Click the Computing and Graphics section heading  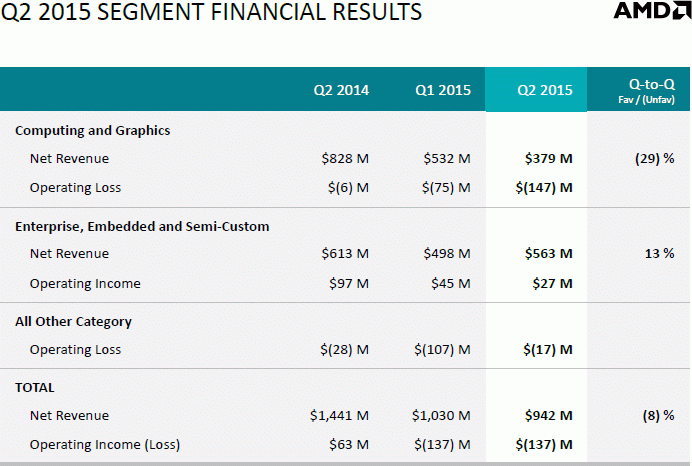[92, 131]
